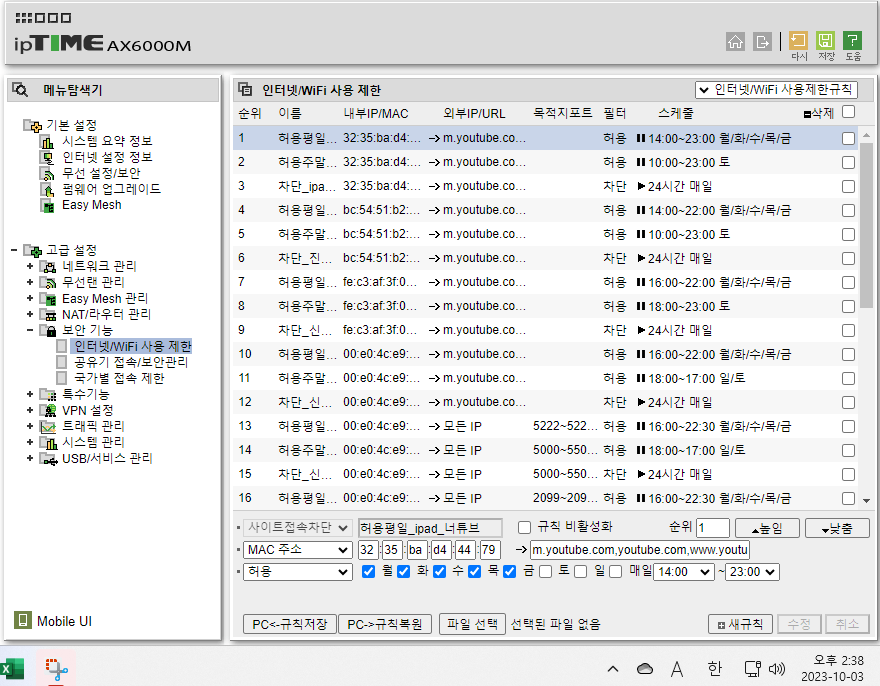Enable the 매일 (every day) checkbox

click(x=616, y=571)
